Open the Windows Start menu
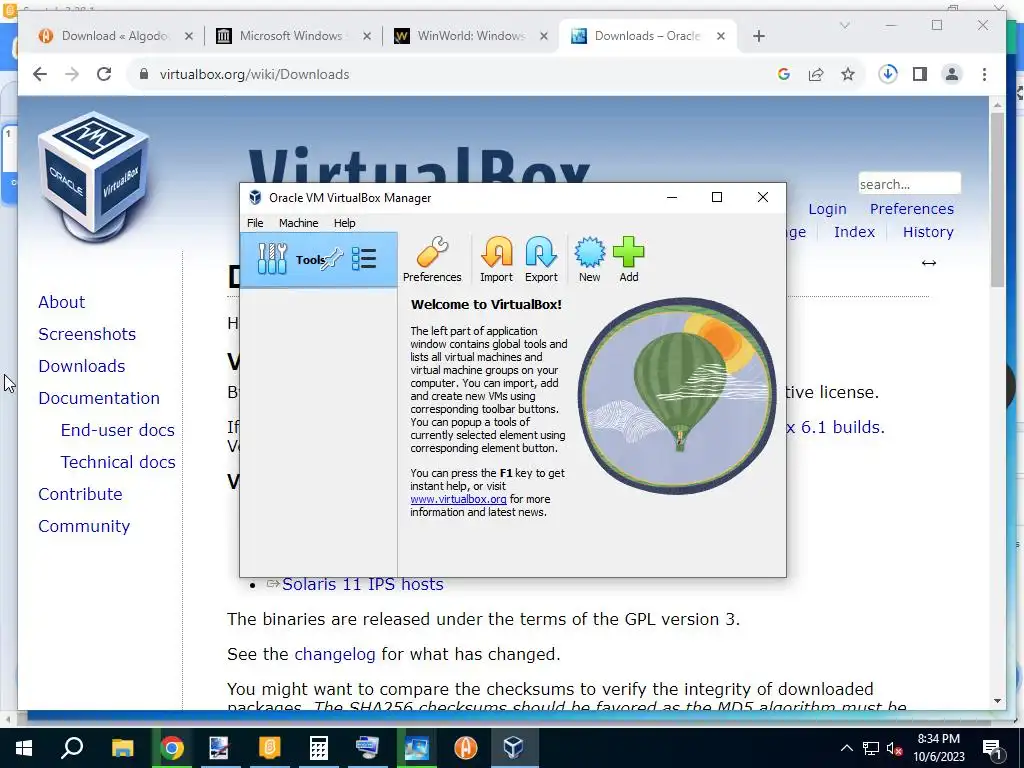The height and width of the screenshot is (768, 1024). coord(24,748)
